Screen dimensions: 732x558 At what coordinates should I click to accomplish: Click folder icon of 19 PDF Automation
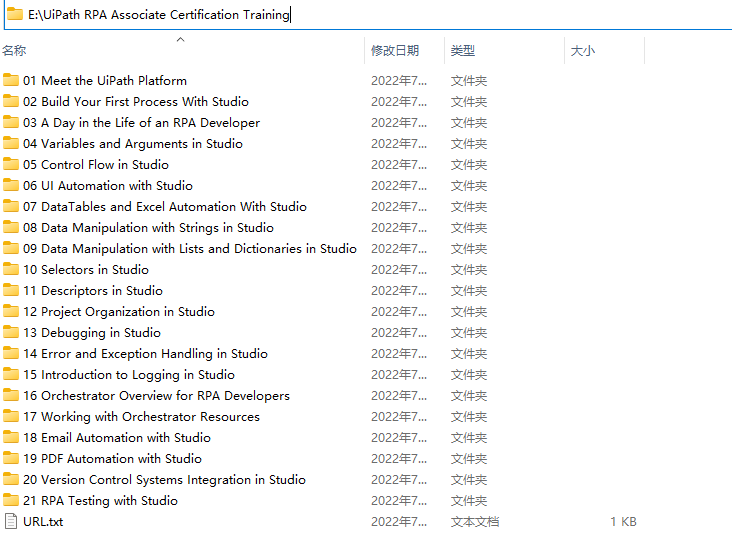pyautogui.click(x=11, y=459)
